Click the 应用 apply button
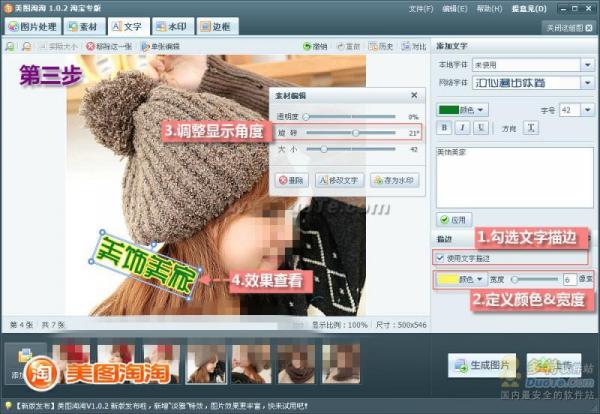 [x=454, y=220]
